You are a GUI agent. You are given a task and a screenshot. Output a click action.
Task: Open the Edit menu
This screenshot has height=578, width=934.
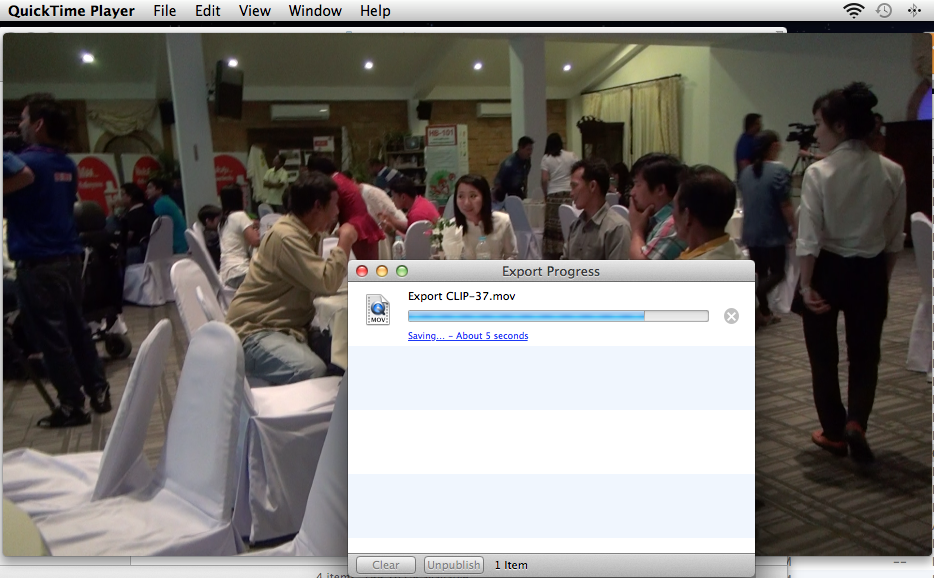(x=207, y=11)
